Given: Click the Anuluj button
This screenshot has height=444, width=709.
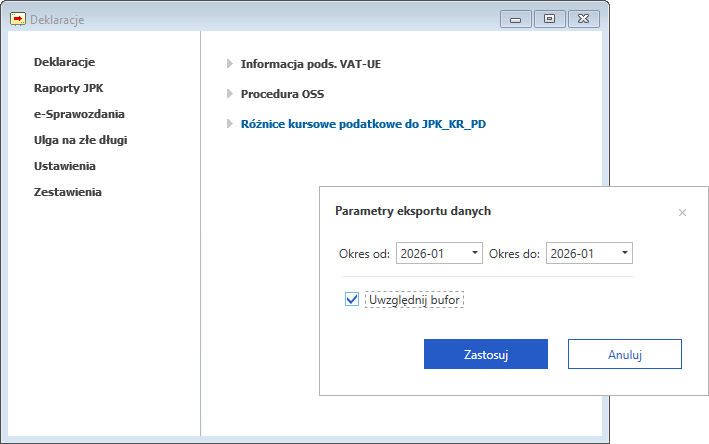Looking at the screenshot, I should 624,354.
